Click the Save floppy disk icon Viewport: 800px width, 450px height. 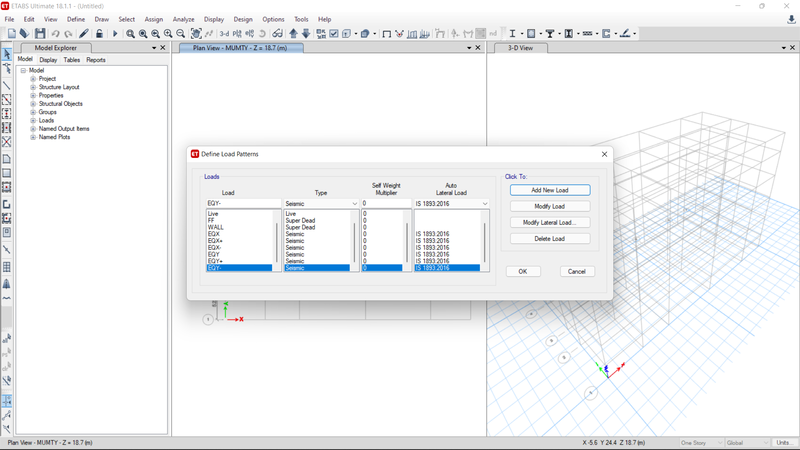click(40, 34)
